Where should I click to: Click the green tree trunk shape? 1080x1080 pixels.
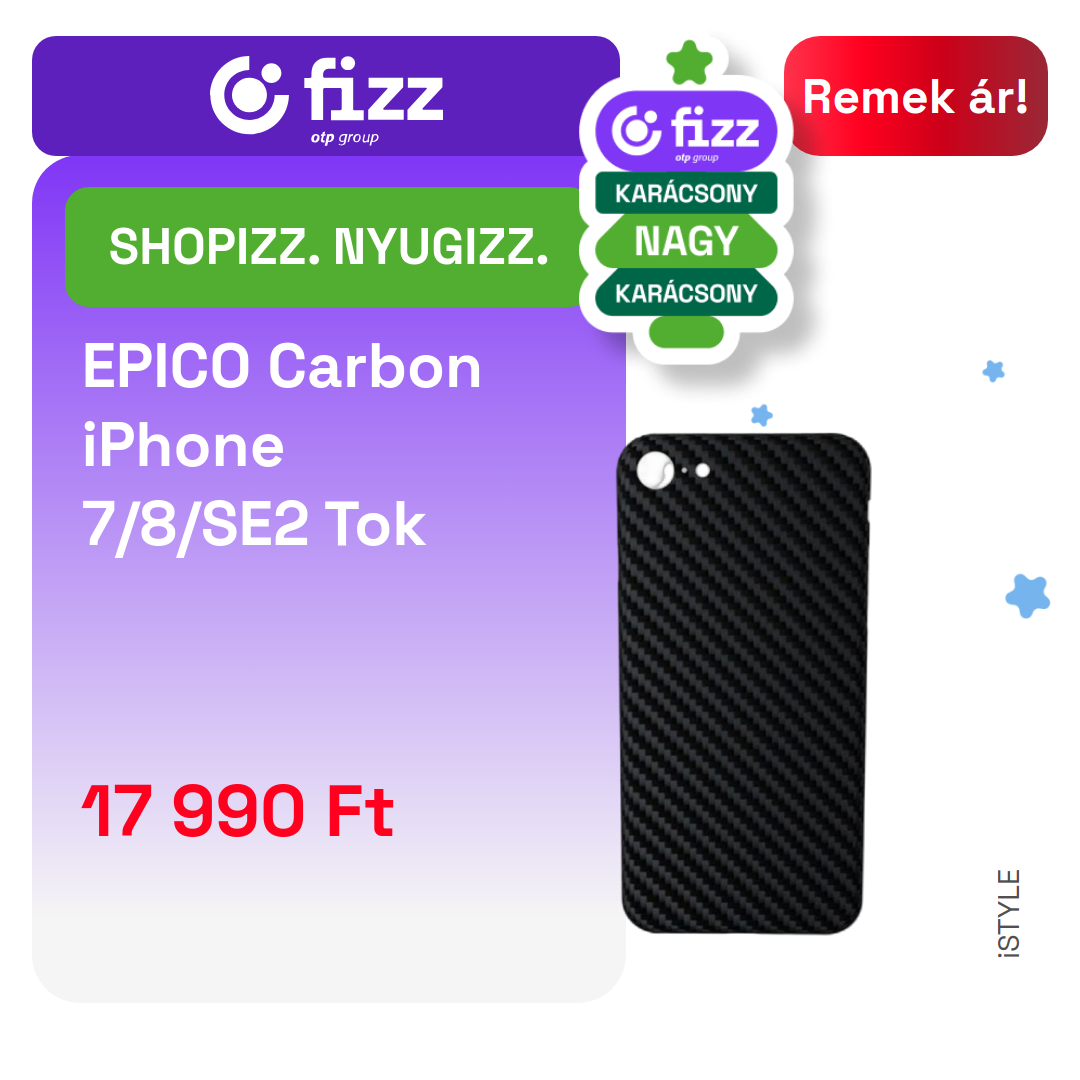pyautogui.click(x=686, y=332)
